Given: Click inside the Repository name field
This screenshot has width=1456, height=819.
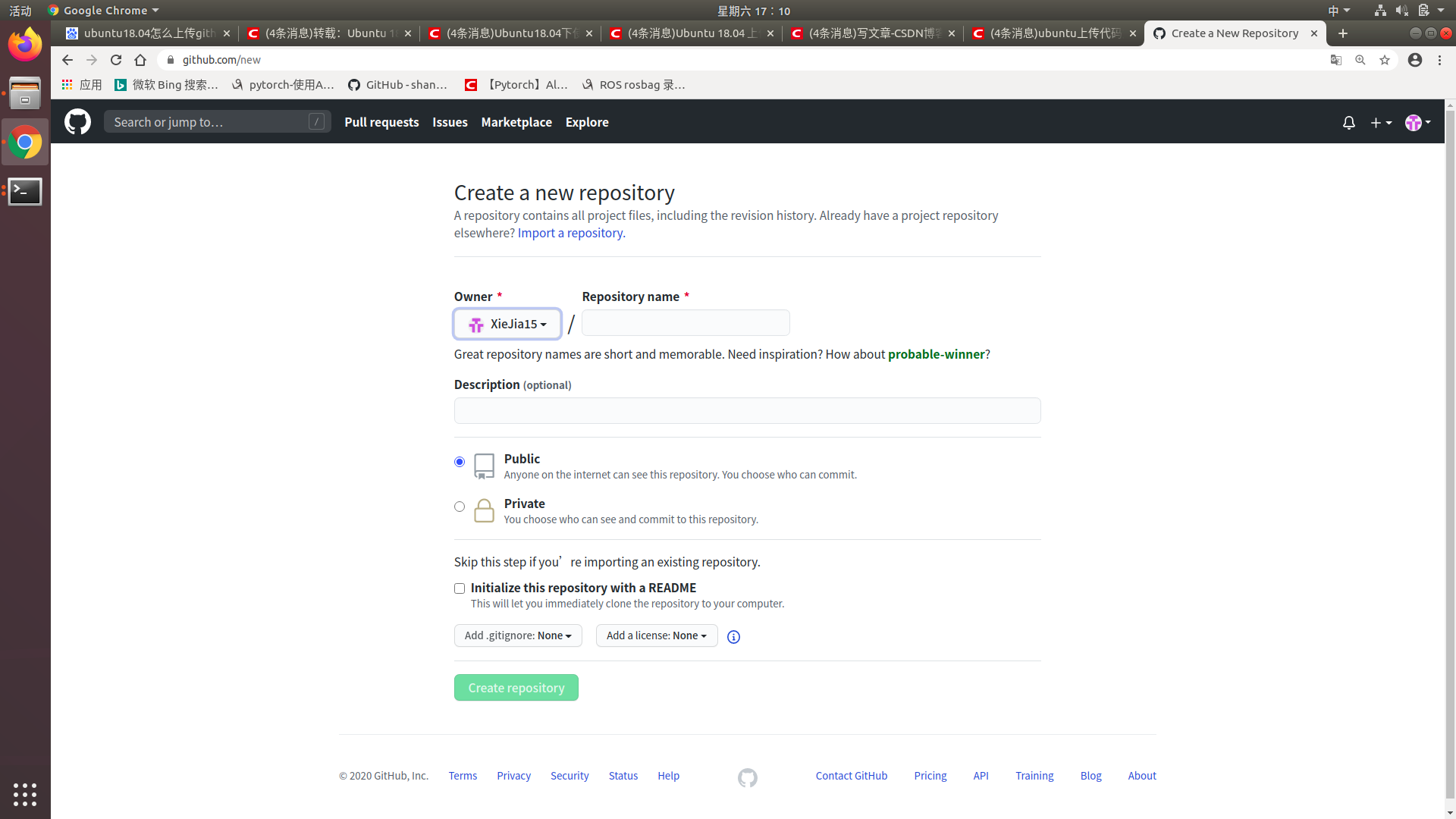Looking at the screenshot, I should coord(685,322).
